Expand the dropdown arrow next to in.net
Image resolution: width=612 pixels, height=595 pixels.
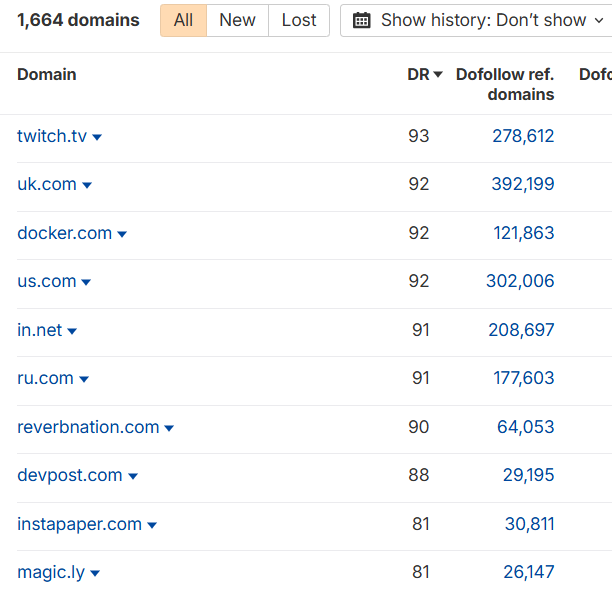(72, 332)
